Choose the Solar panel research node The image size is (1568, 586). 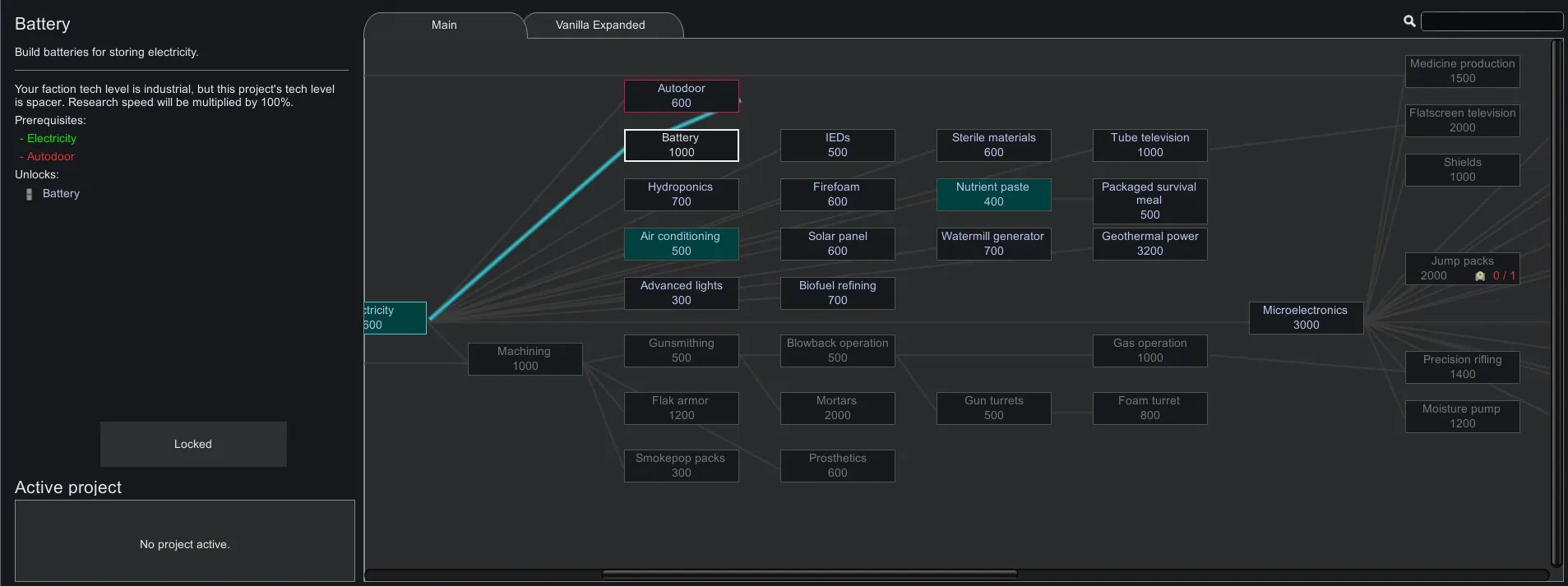pos(837,244)
